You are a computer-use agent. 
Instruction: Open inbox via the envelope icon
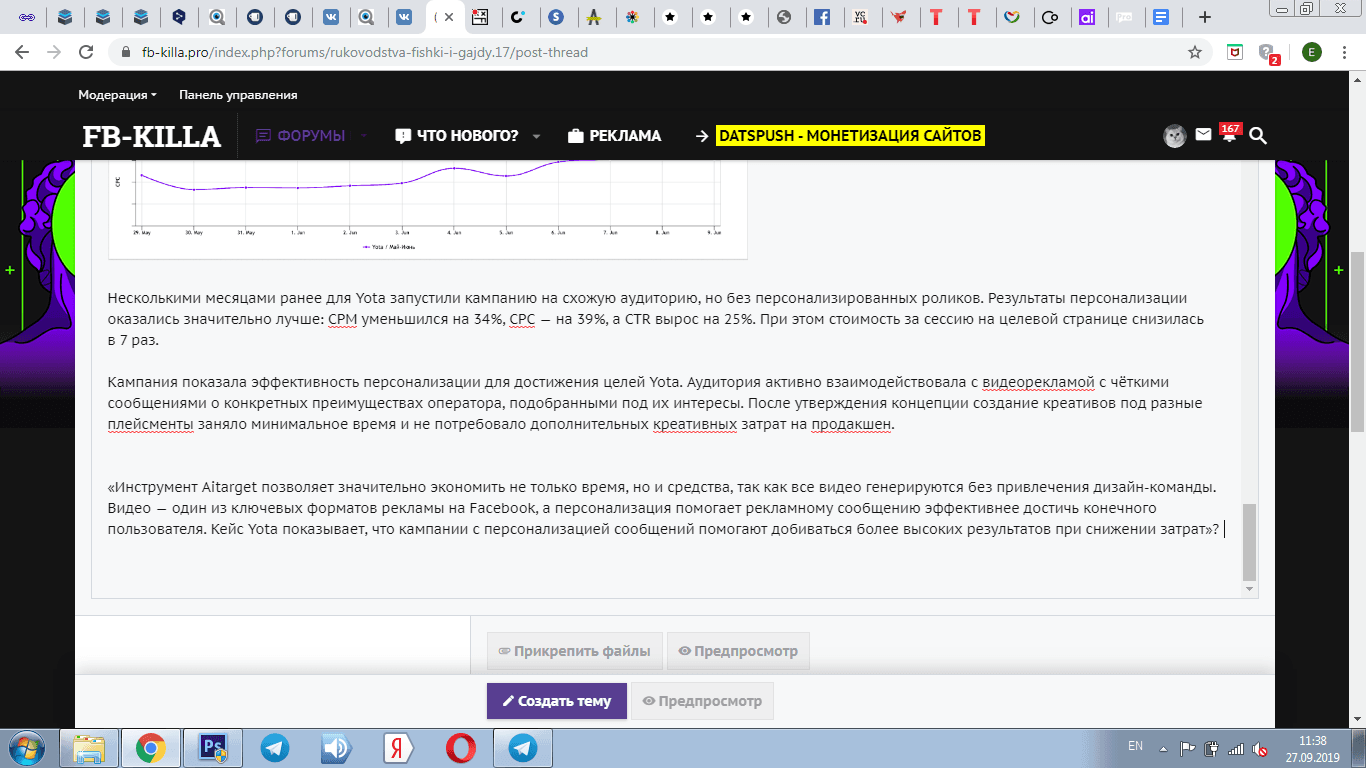click(x=1203, y=134)
